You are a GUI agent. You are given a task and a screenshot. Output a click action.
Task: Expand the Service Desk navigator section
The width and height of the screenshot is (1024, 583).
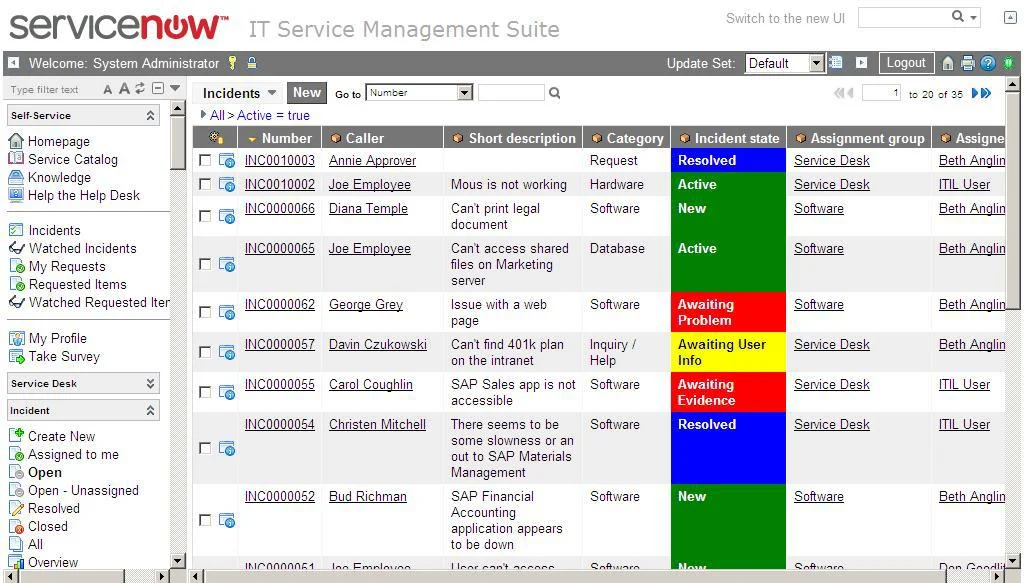pos(150,383)
